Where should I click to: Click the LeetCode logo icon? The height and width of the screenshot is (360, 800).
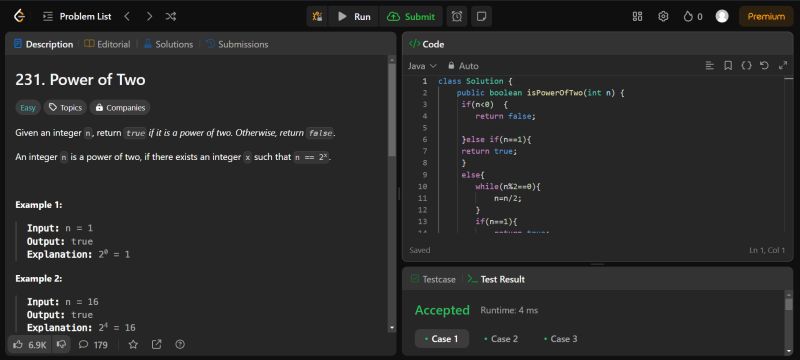pyautogui.click(x=19, y=16)
